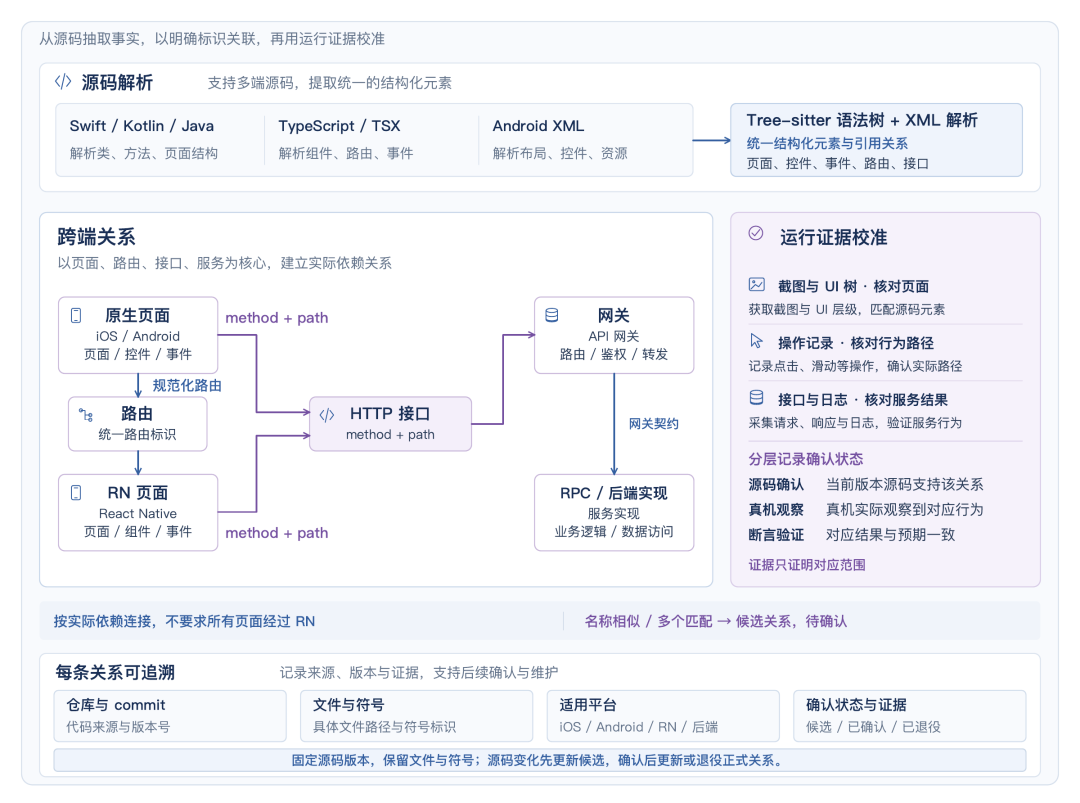The height and width of the screenshot is (803, 1080).
Task: Click the React Native subtitle text
Action: (x=138, y=514)
